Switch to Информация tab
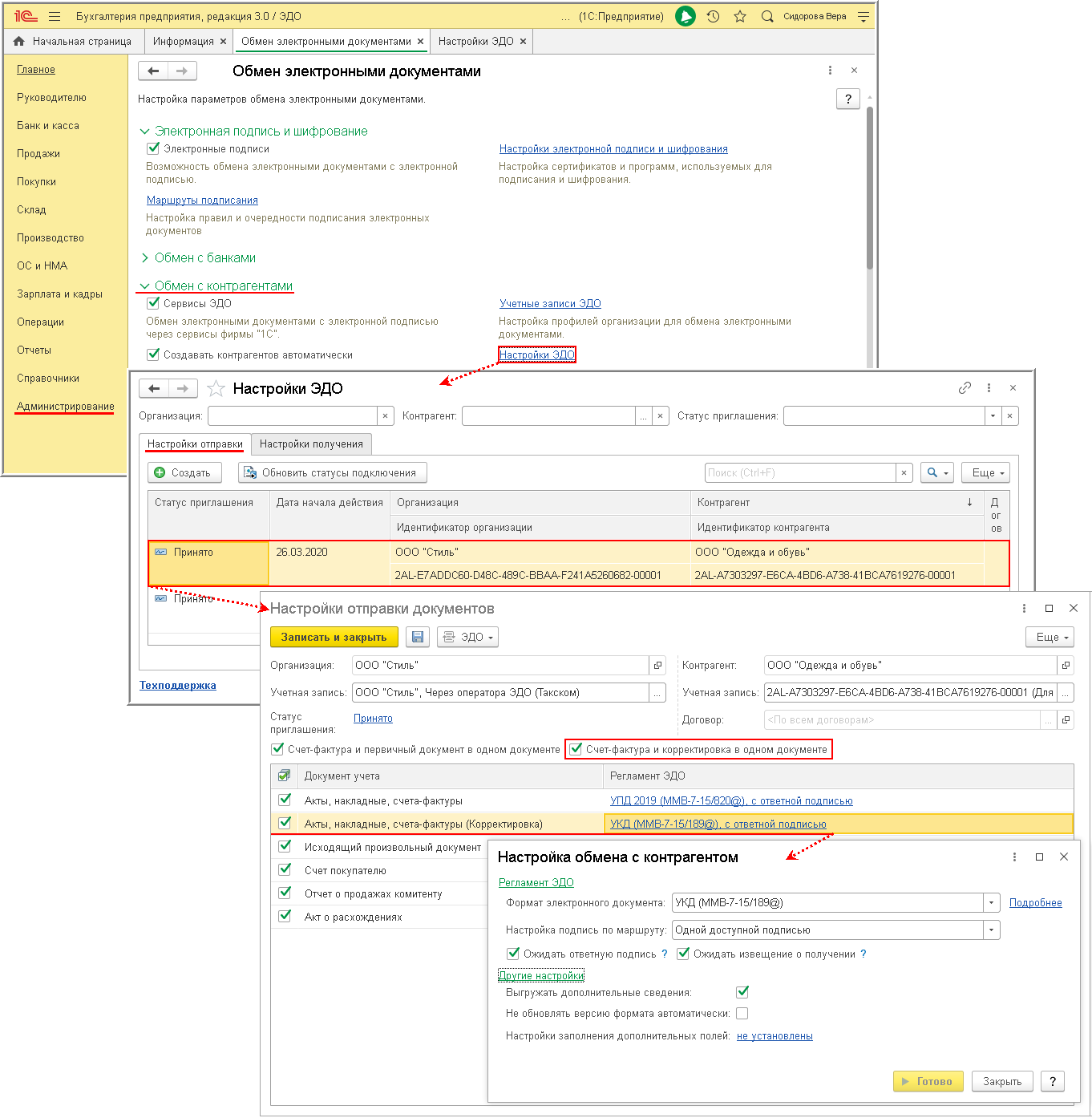This screenshot has width=1092, height=1118. (x=184, y=41)
